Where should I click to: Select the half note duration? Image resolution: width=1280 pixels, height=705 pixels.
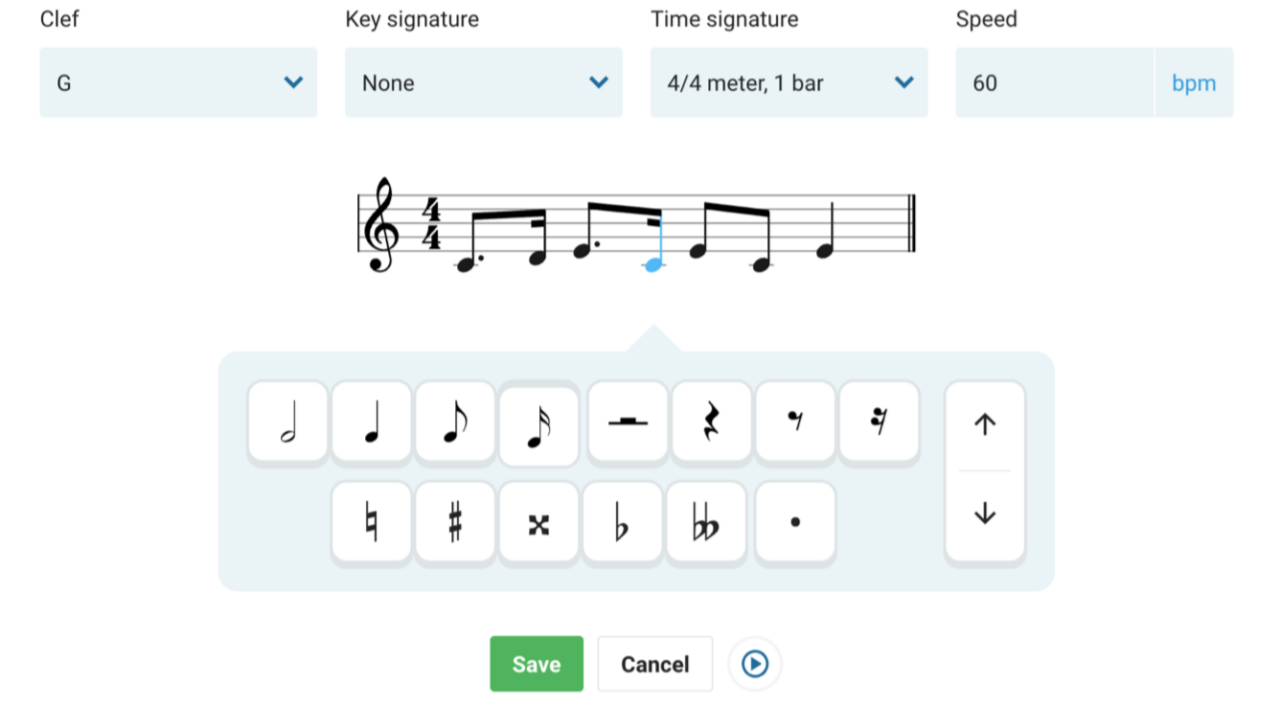tap(288, 422)
